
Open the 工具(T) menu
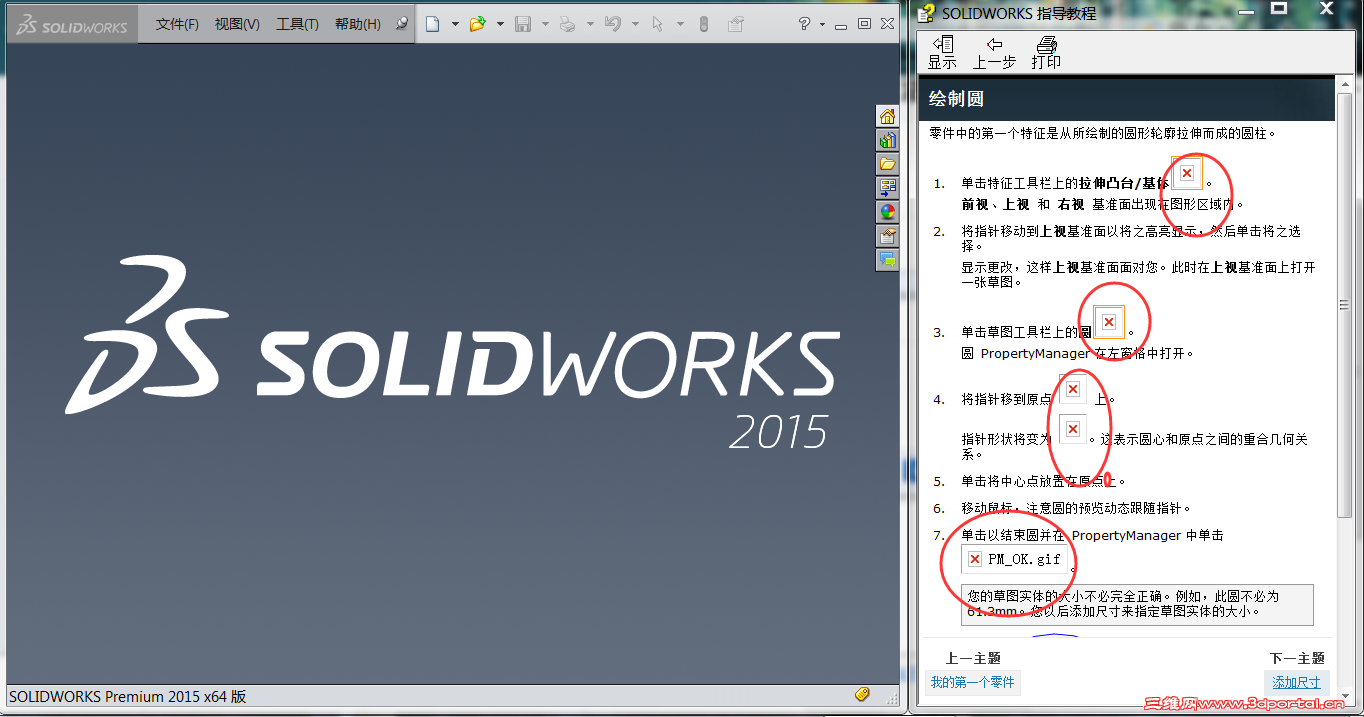[297, 24]
